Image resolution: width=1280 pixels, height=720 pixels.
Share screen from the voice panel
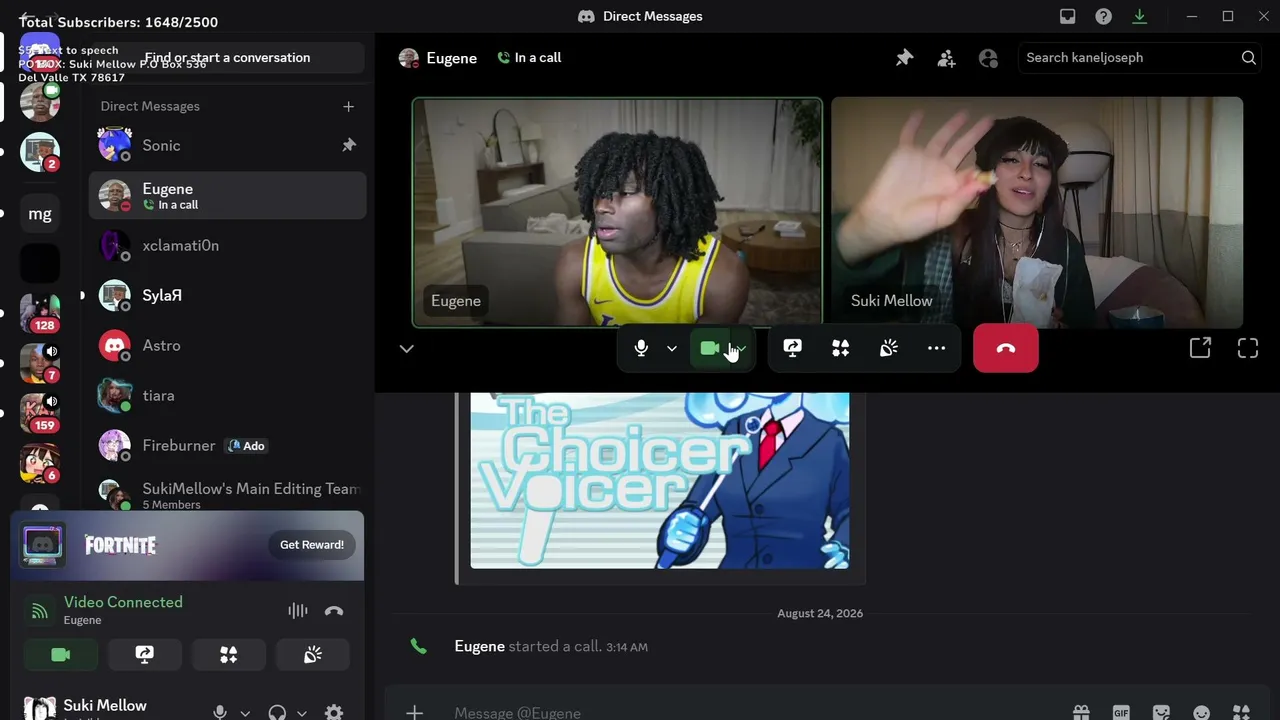(145, 654)
